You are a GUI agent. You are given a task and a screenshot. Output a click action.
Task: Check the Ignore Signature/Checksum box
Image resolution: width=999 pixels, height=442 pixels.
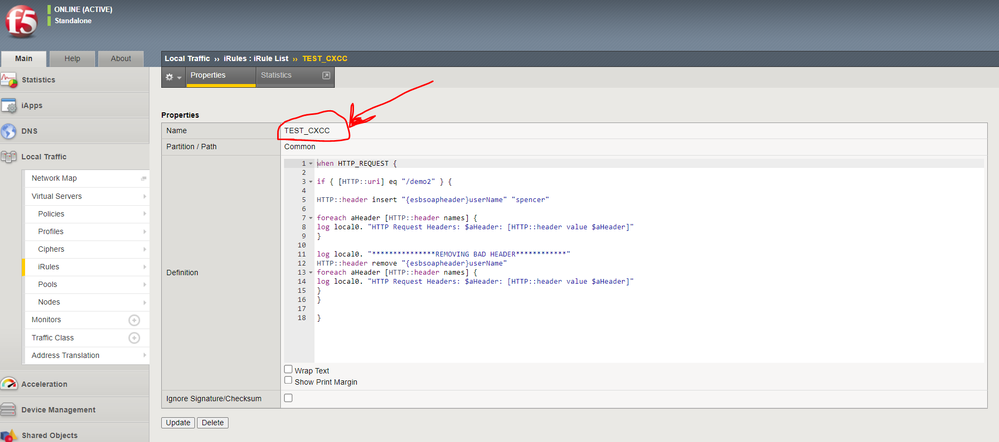[x=289, y=398]
